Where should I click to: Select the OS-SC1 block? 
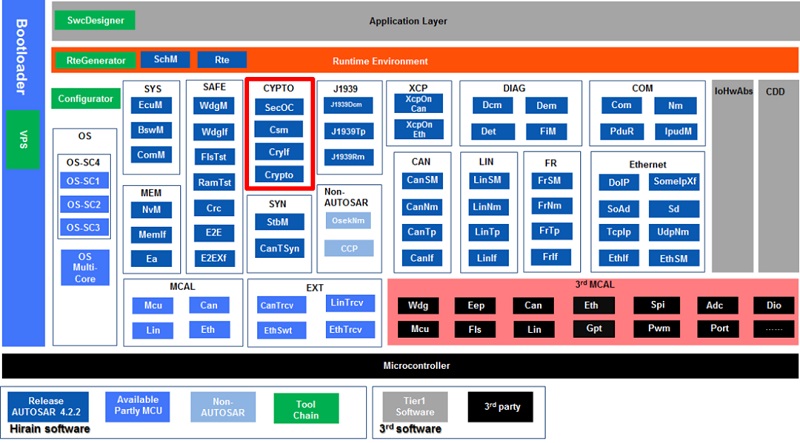pos(84,181)
